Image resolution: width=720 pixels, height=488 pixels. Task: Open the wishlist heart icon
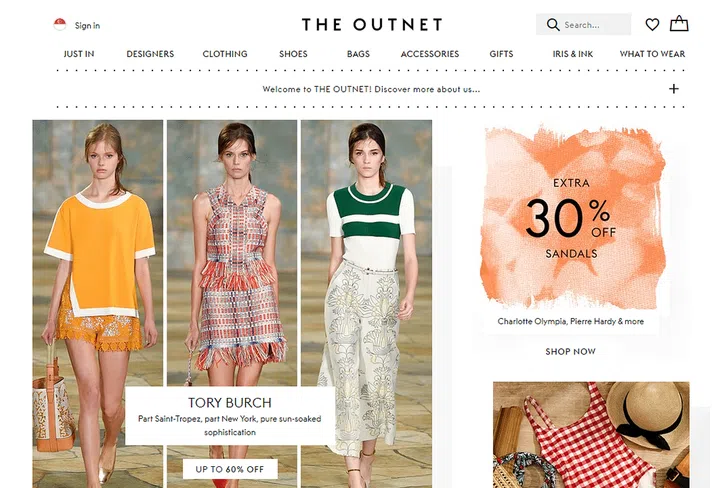(652, 24)
